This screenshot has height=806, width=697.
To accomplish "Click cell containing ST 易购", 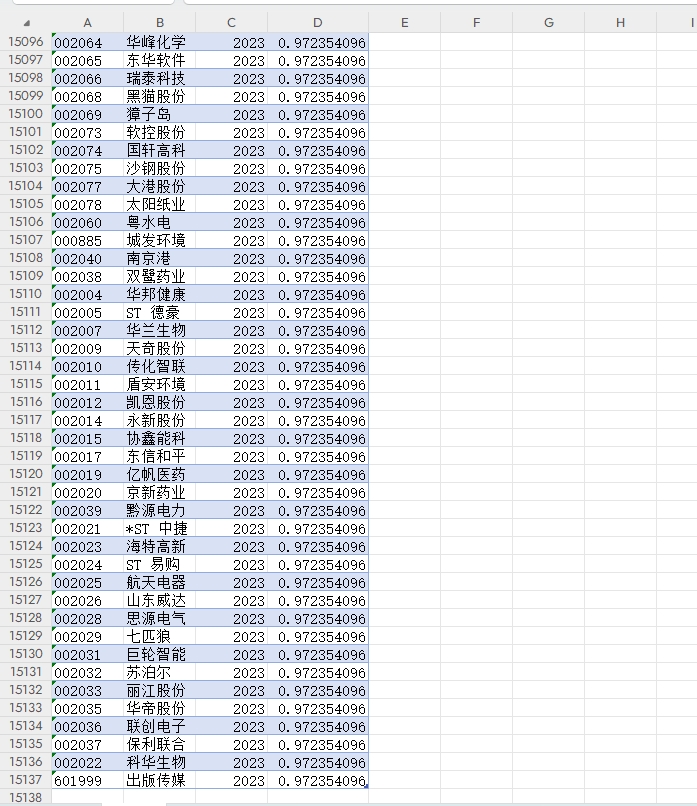I will [159, 563].
